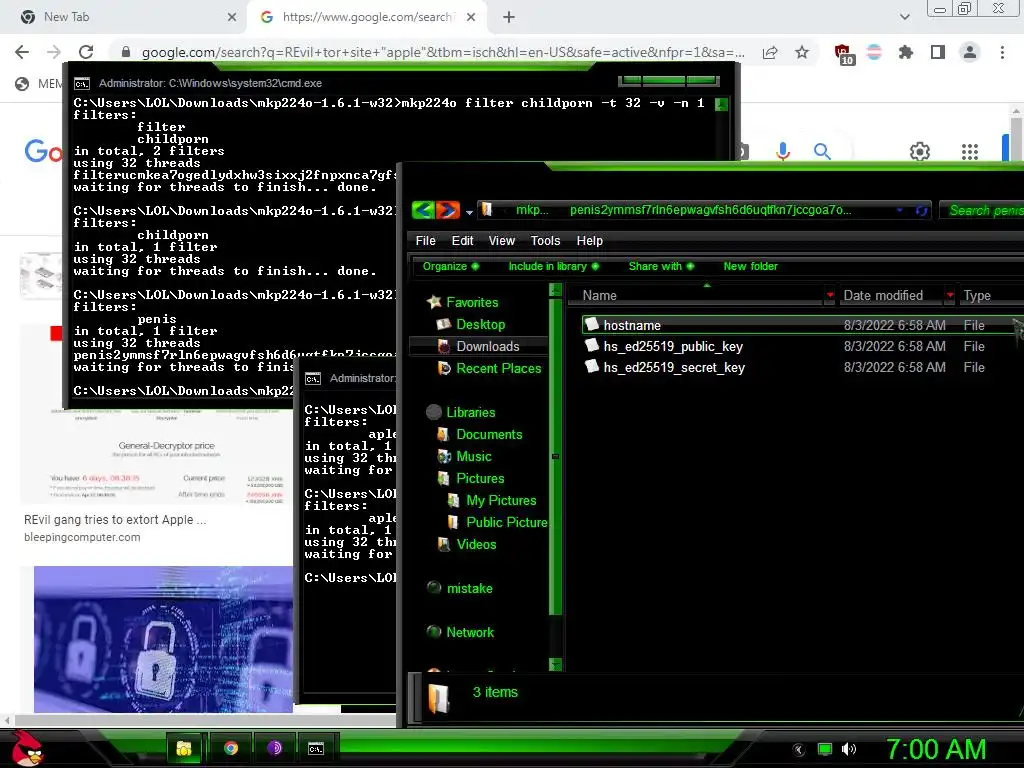Open the Google apps grid
Viewport: 1024px width, 768px height.
point(970,152)
